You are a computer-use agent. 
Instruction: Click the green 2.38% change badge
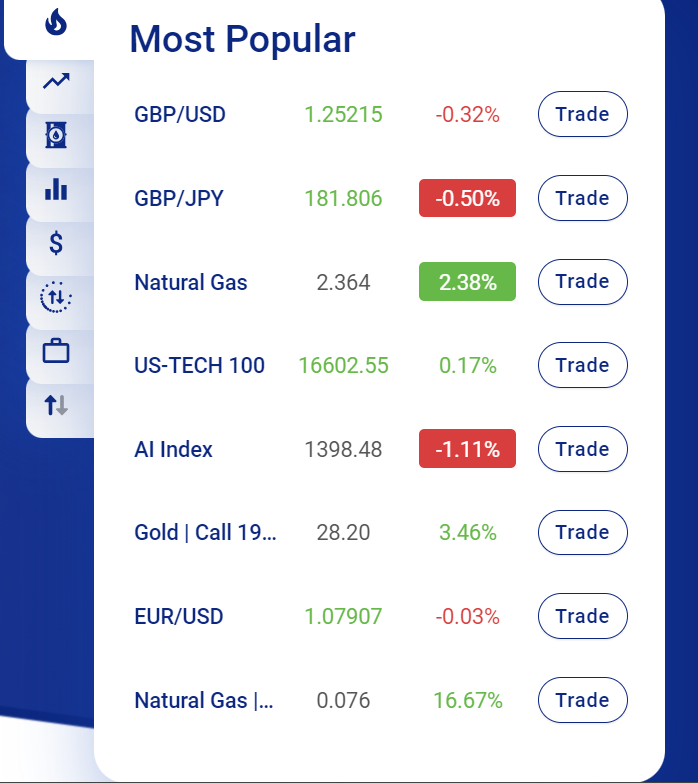[467, 282]
